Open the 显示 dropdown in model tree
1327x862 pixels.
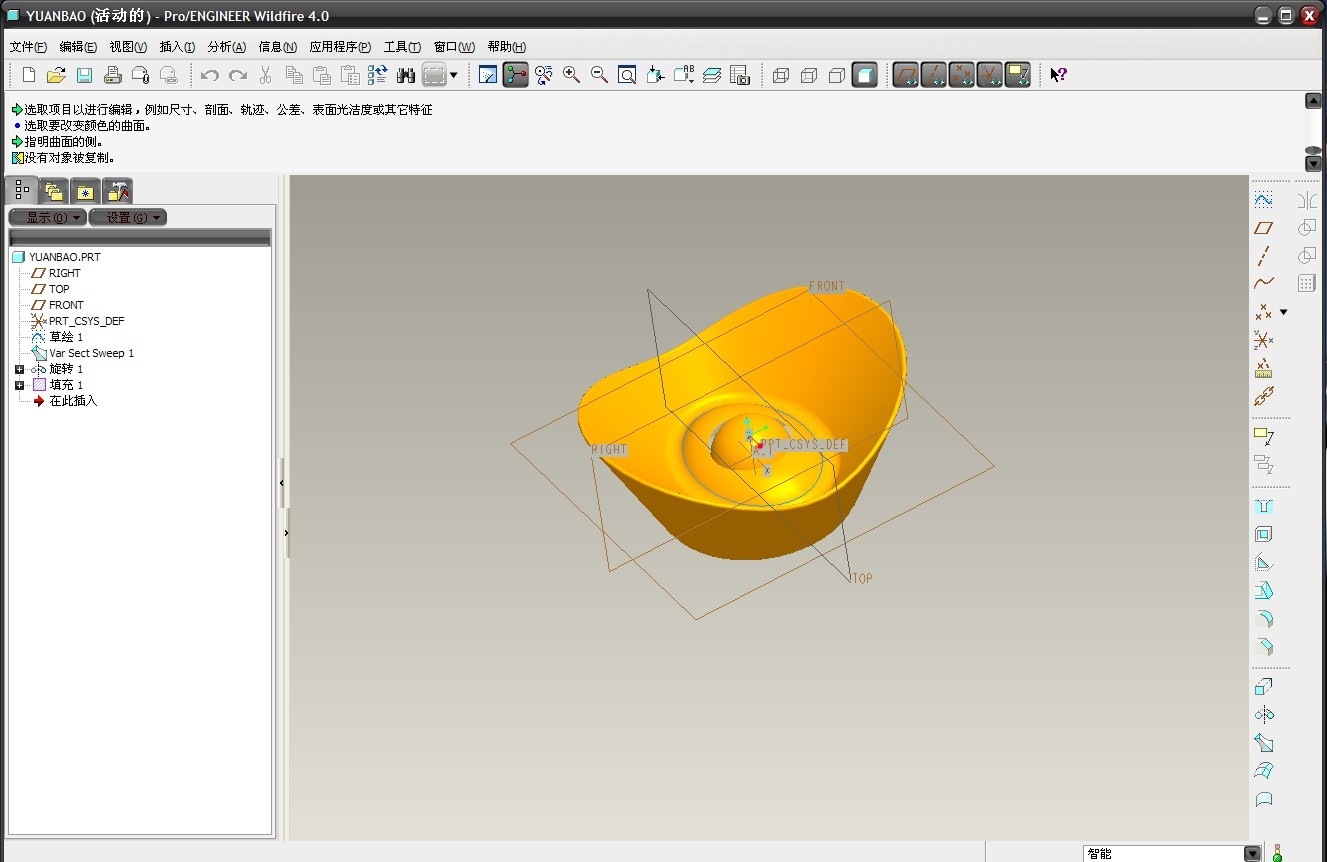(x=47, y=217)
